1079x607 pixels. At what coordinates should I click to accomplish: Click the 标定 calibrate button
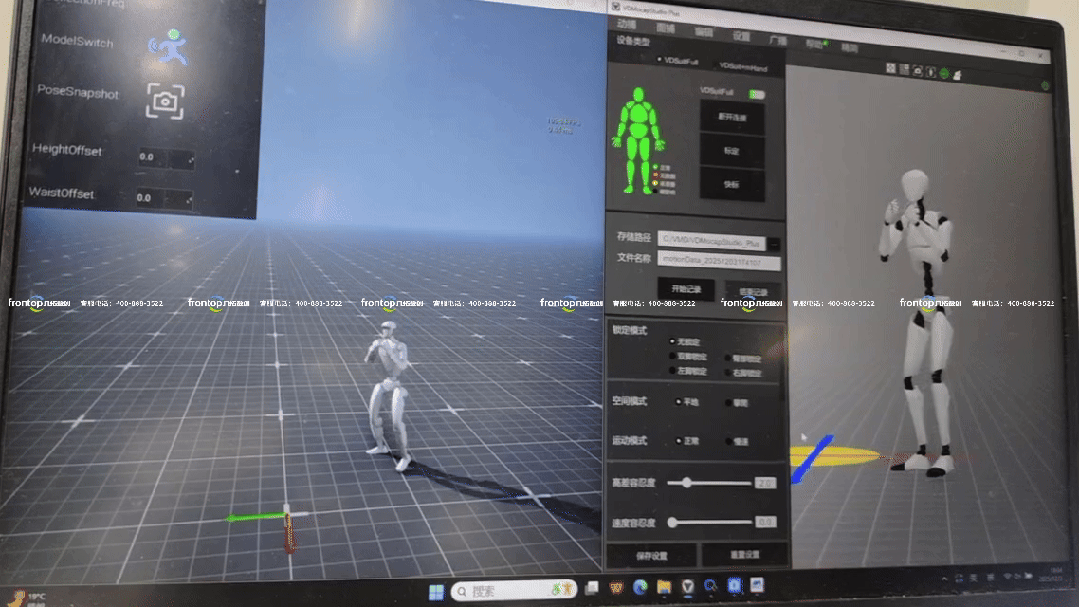pyautogui.click(x=732, y=151)
